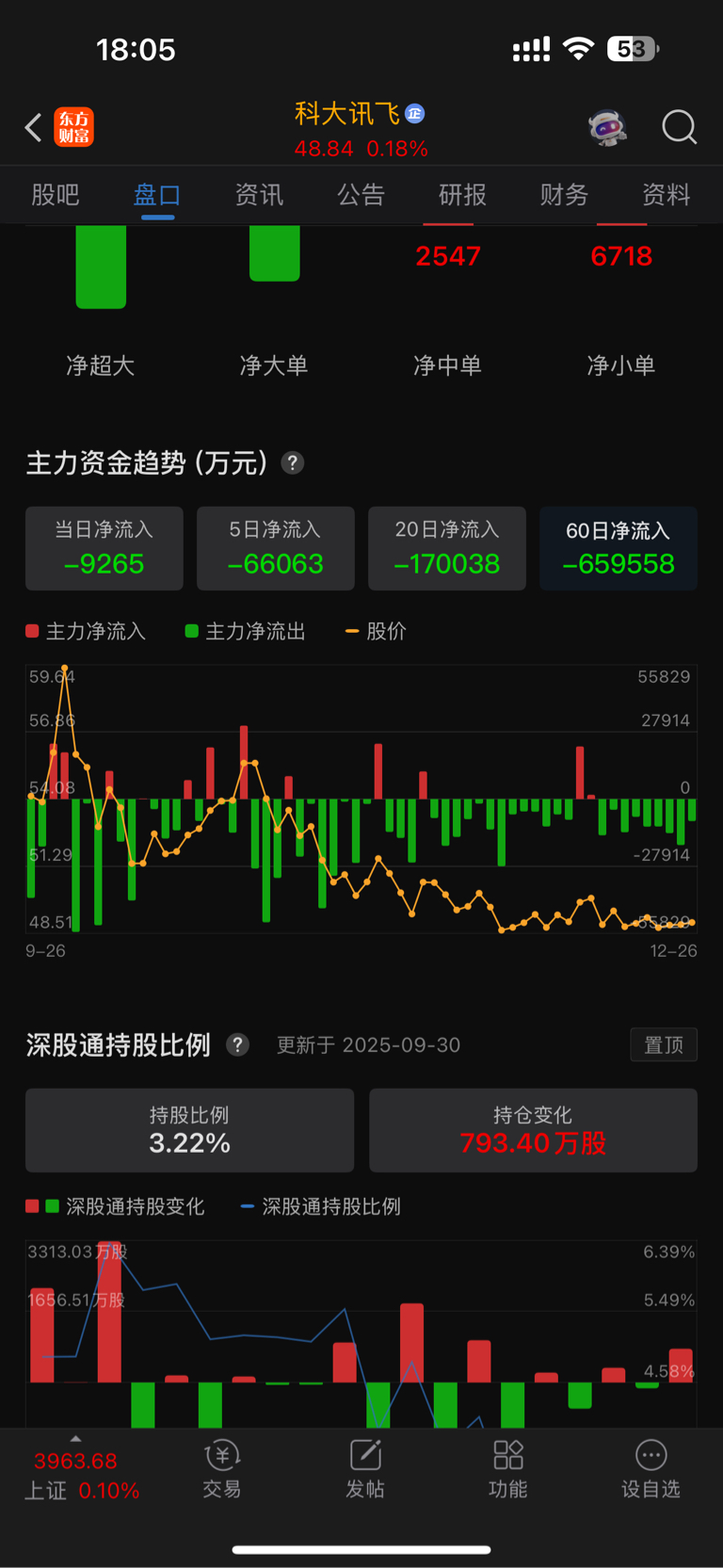Tap the 更新于 2025-09-30 date text
The width and height of the screenshot is (723, 1568).
368,1045
